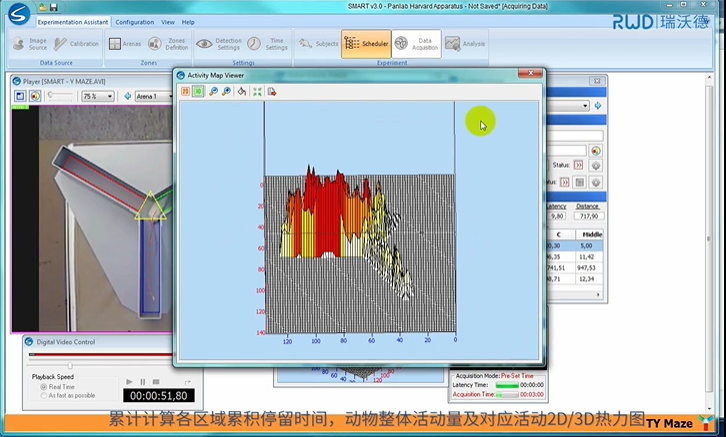726x437 pixels.
Task: Select table cell 11,42
Action: [x=589, y=256]
